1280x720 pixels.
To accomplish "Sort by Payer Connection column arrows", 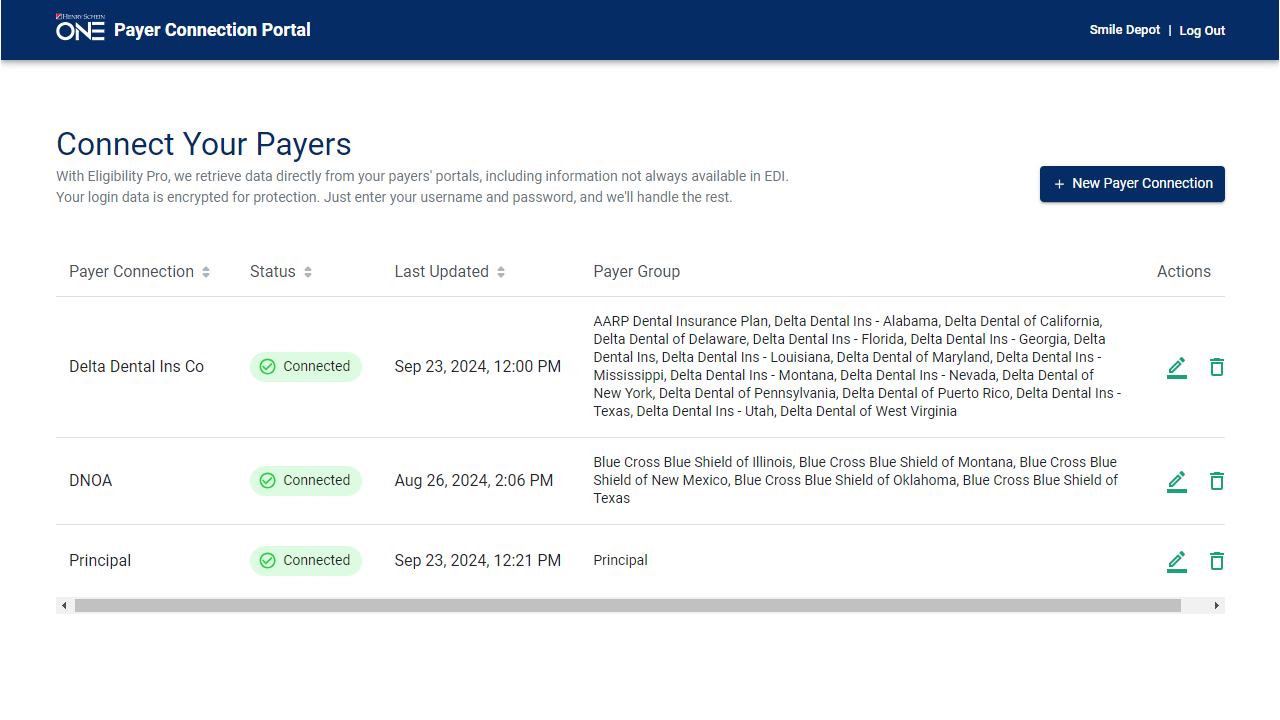I will pyautogui.click(x=206, y=272).
